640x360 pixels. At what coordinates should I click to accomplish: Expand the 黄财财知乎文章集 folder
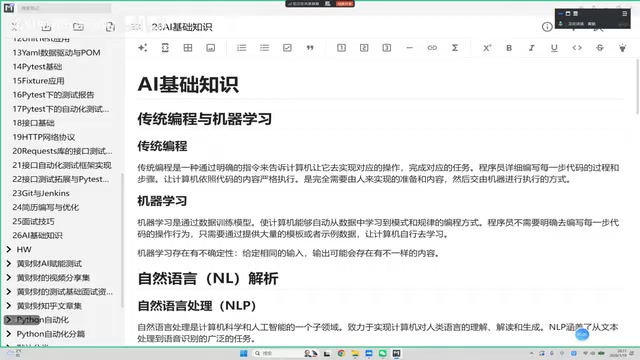(x=9, y=305)
